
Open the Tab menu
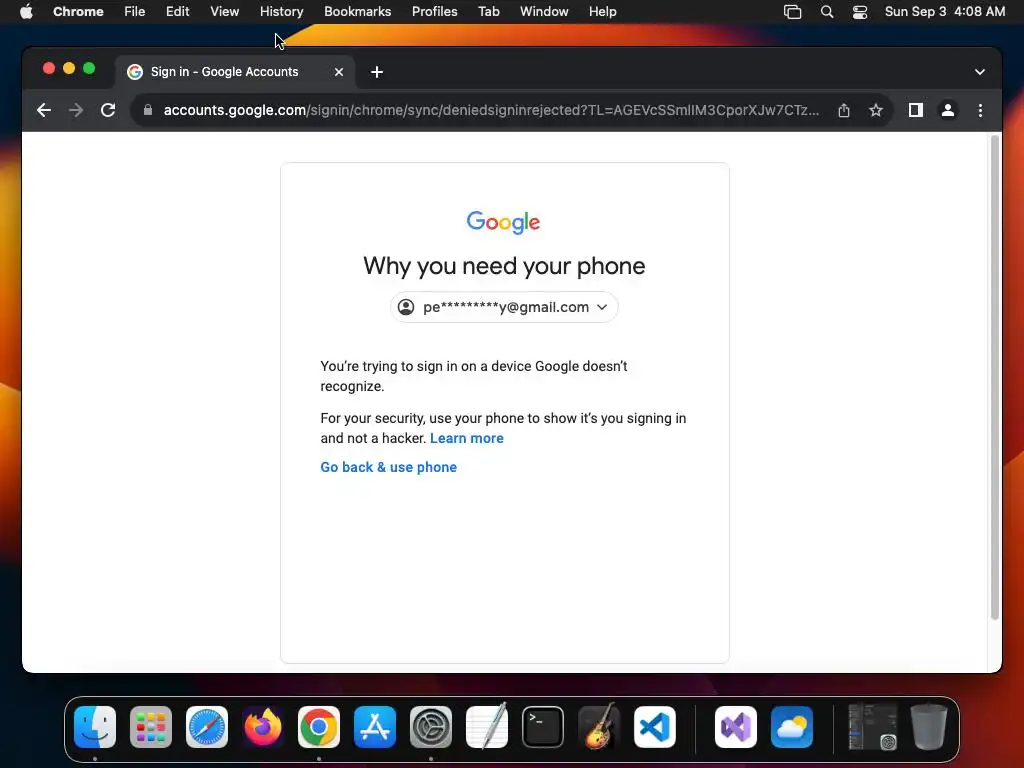point(488,12)
